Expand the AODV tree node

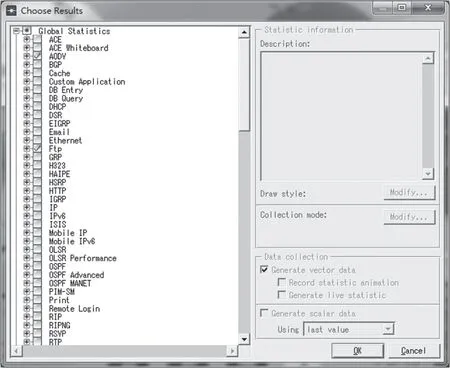(27, 56)
